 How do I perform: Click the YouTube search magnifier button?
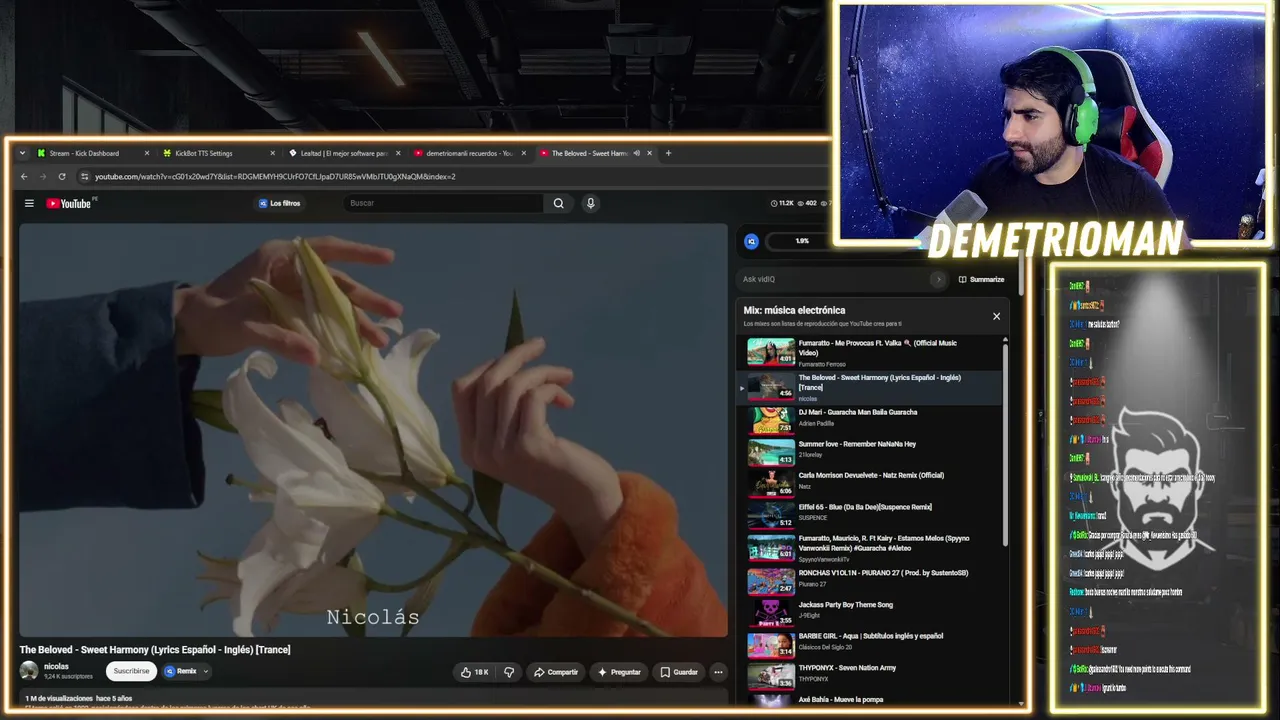click(559, 203)
